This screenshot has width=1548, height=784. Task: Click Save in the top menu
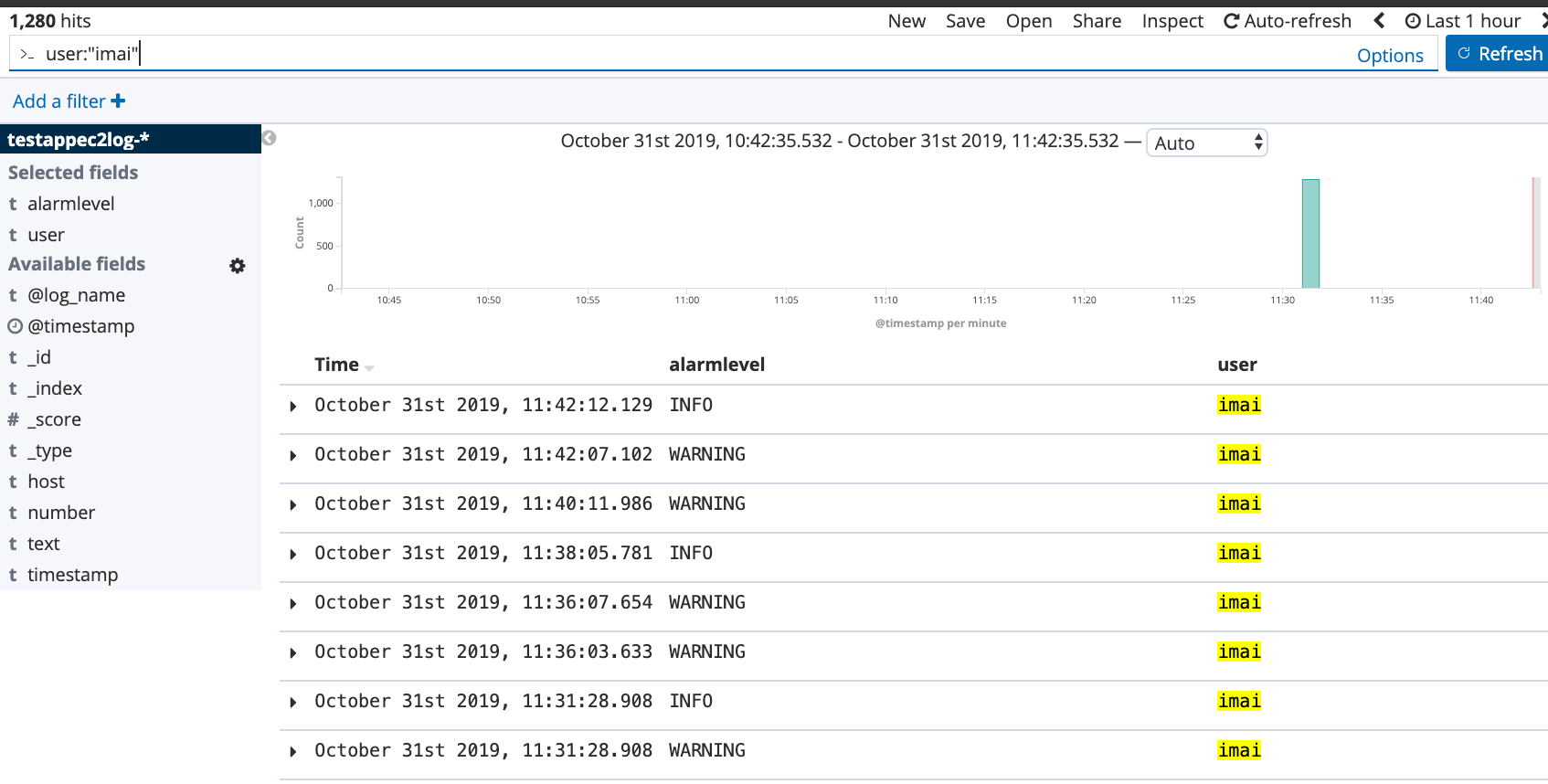coord(965,21)
